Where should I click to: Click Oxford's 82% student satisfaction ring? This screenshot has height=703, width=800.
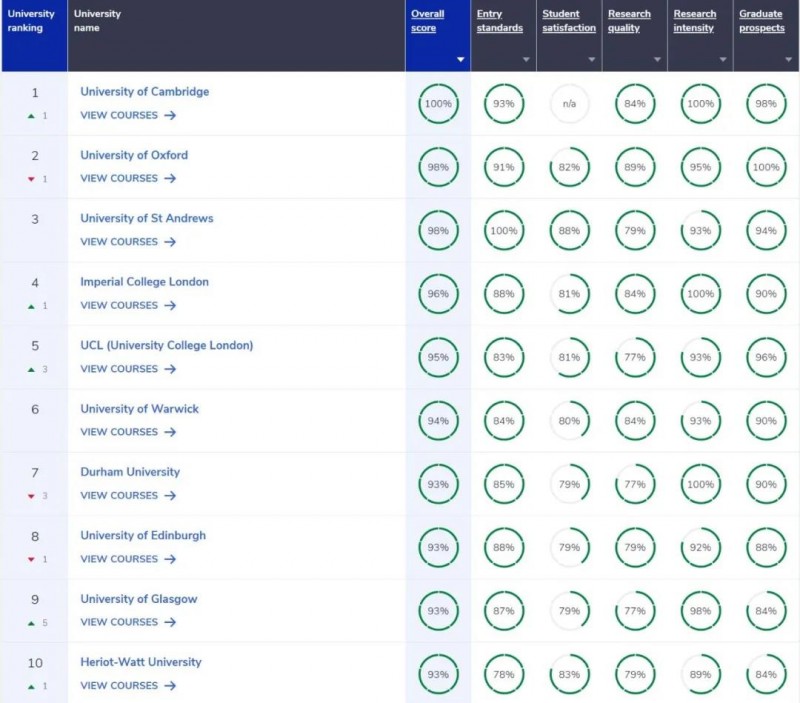coord(569,167)
